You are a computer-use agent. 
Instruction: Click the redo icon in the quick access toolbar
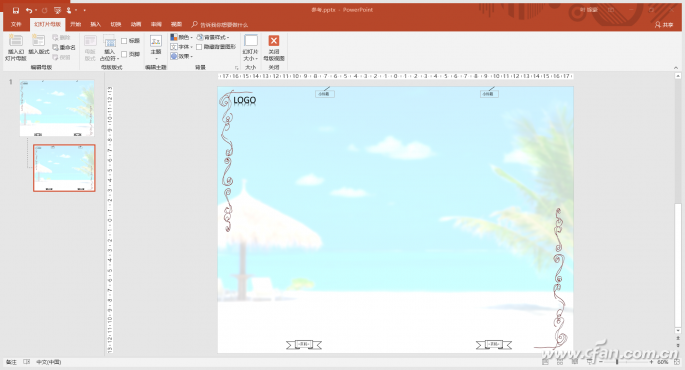click(x=44, y=10)
